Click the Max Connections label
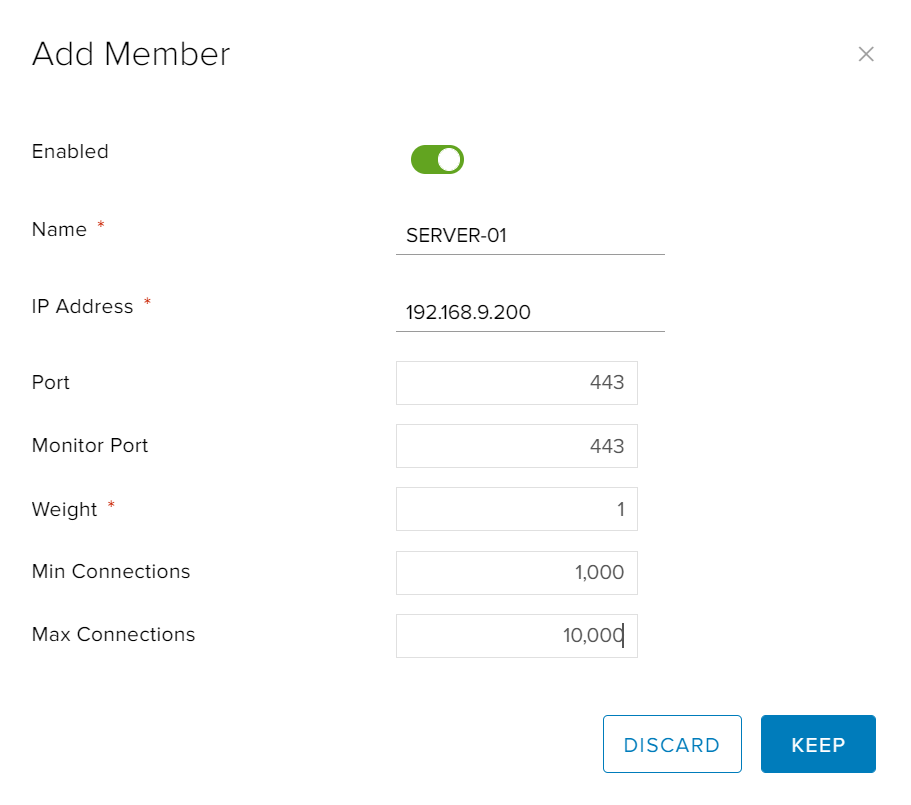This screenshot has width=911, height=805. [x=113, y=634]
